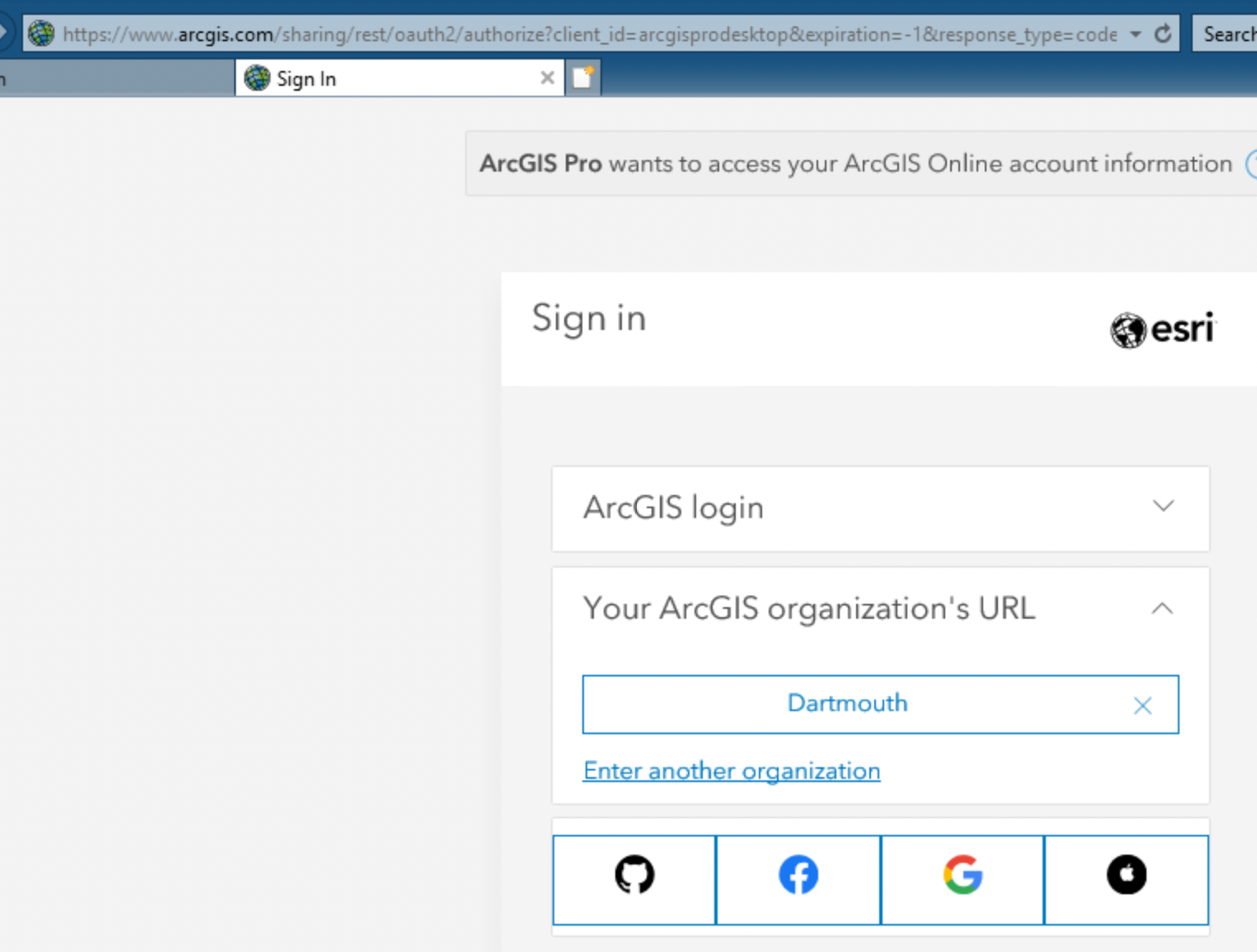This screenshot has height=952, width=1257.
Task: Open a new browser tab
Action: (582, 78)
